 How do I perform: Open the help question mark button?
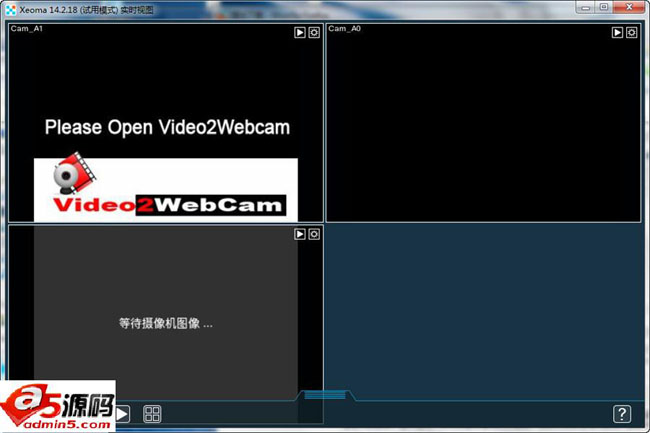coord(622,414)
